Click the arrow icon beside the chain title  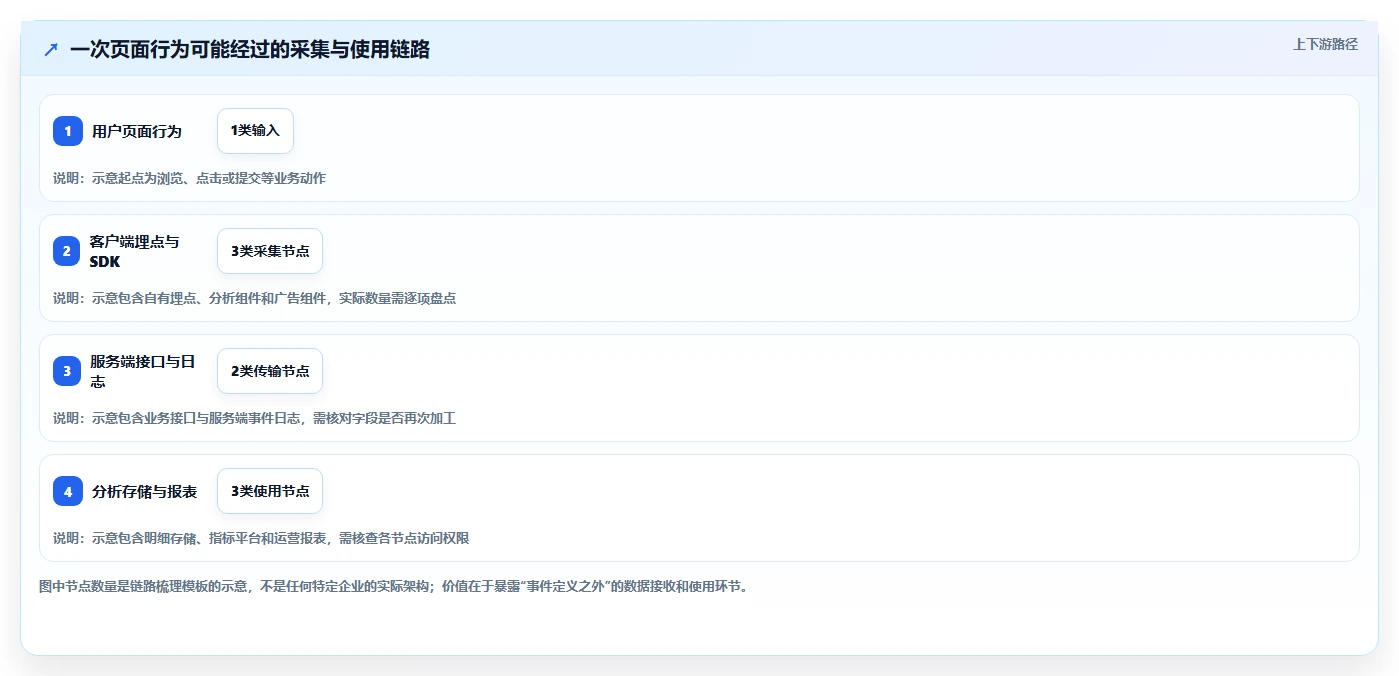[x=51, y=49]
